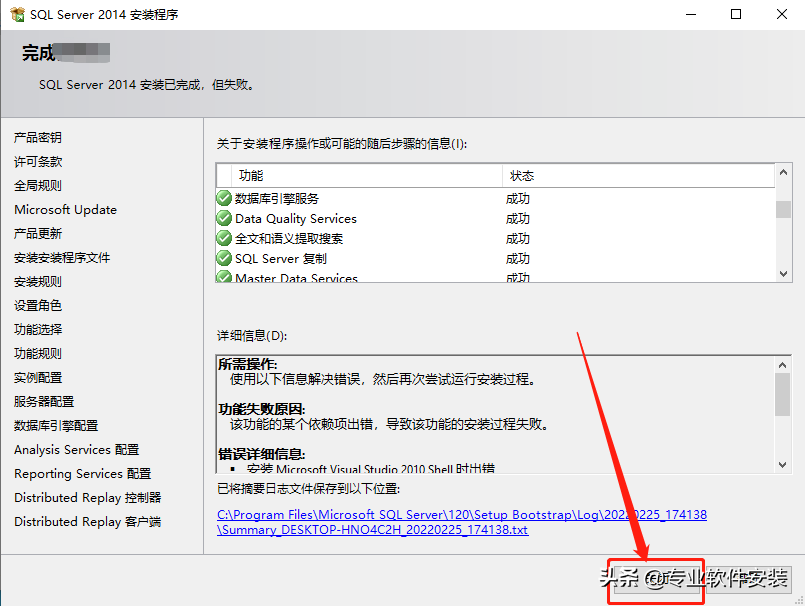805x606 pixels.
Task: Click 成功 status of Data Quality Services
Action: pos(518,218)
